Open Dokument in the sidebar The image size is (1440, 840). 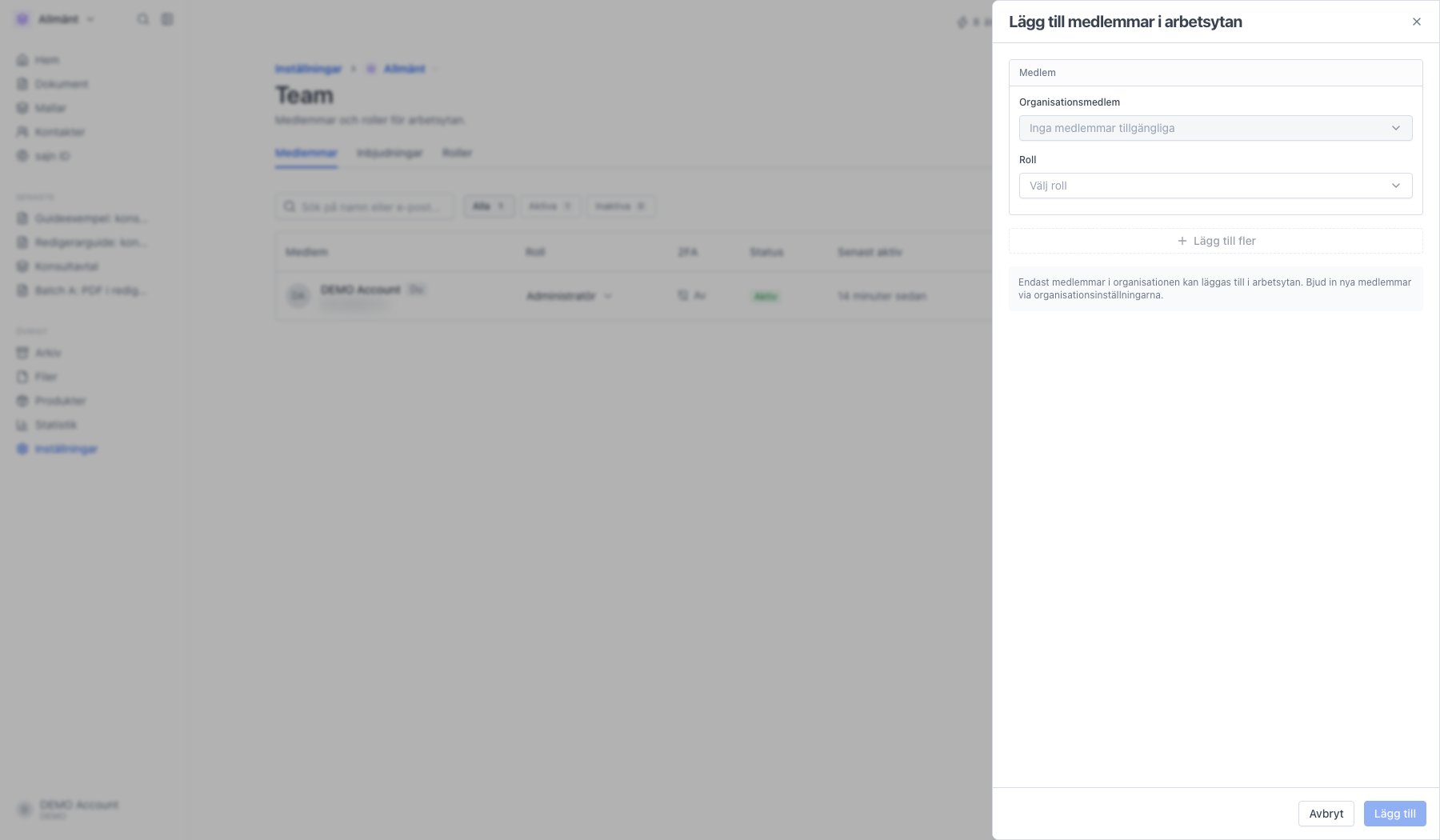52,84
